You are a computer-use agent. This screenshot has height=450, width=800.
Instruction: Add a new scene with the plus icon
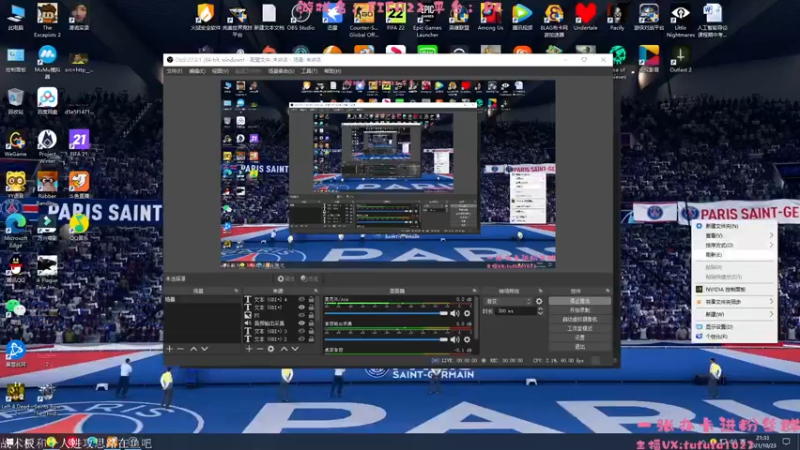coord(170,349)
